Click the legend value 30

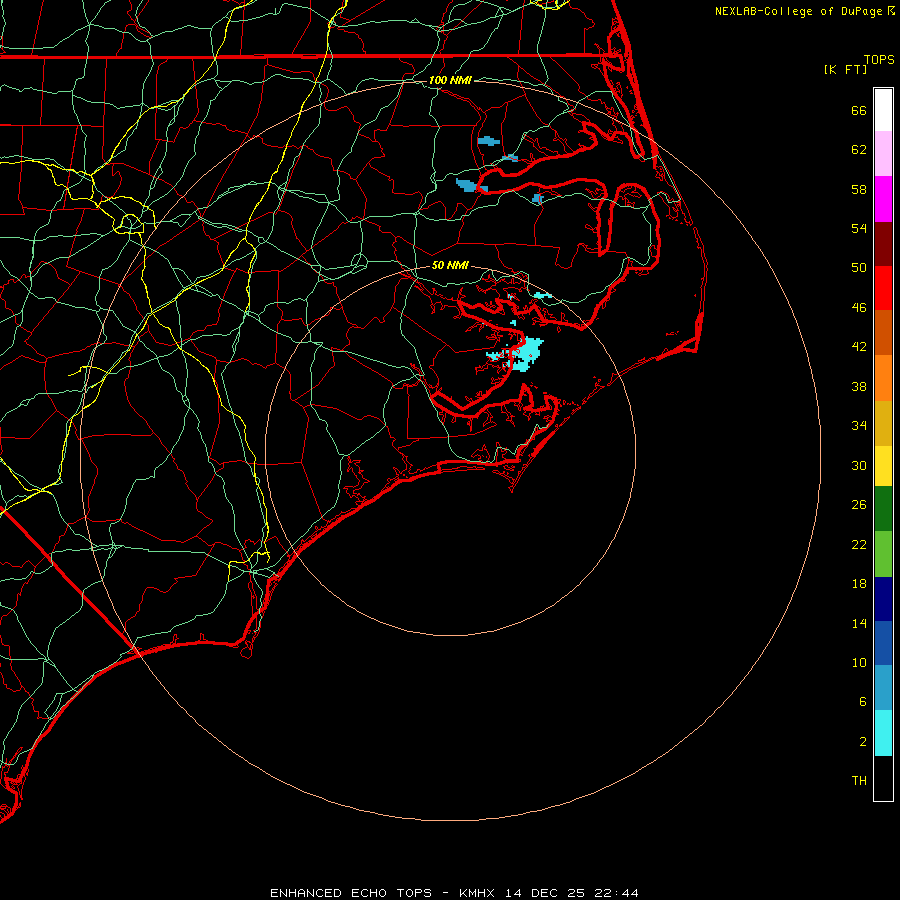pyautogui.click(x=859, y=465)
